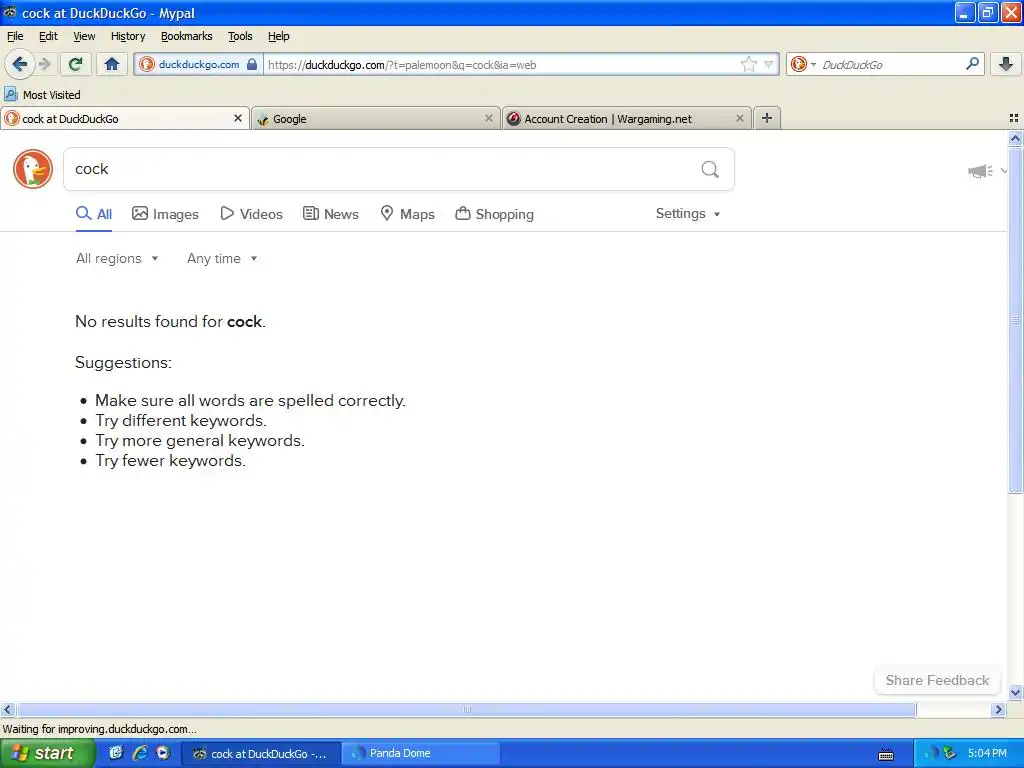Image resolution: width=1024 pixels, height=768 pixels.
Task: Show the tab groups grid icon
Action: tap(1014, 118)
